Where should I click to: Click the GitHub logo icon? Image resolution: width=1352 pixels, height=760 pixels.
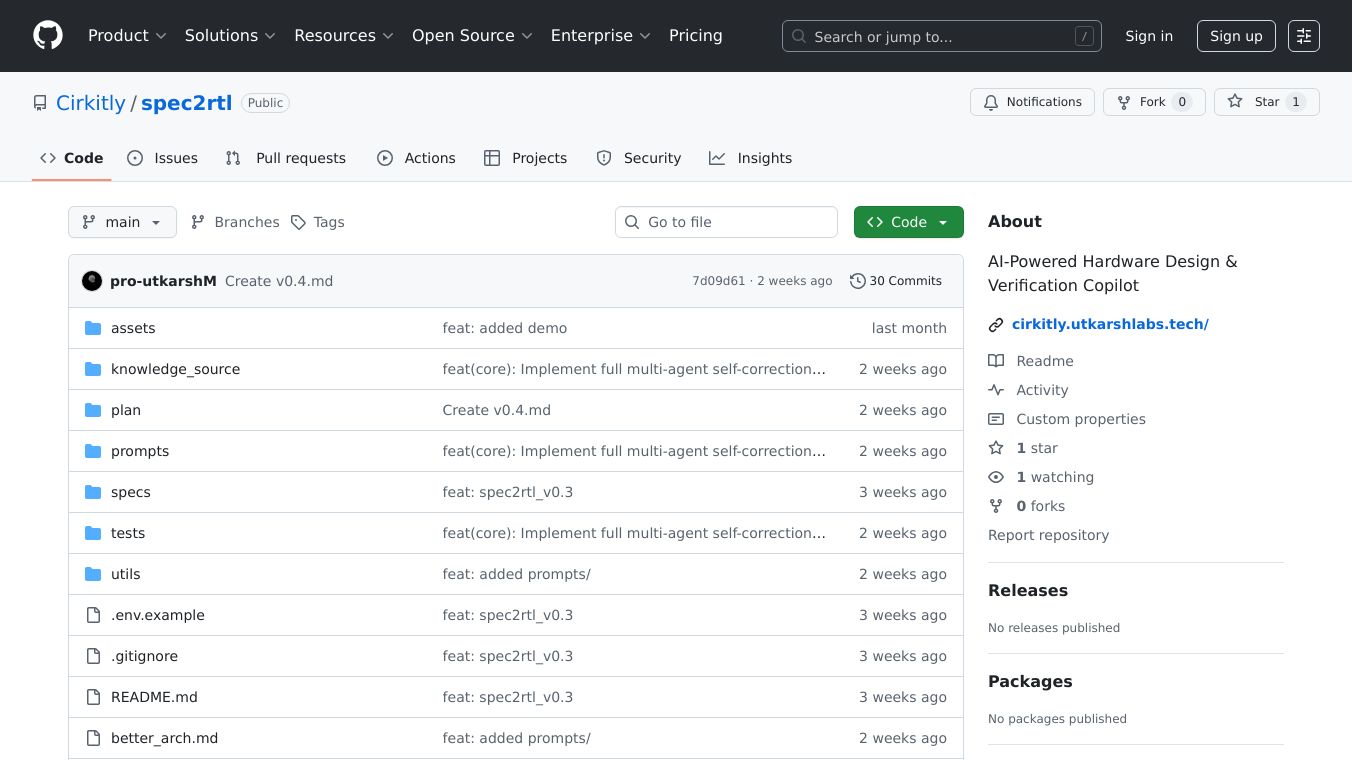tap(48, 36)
